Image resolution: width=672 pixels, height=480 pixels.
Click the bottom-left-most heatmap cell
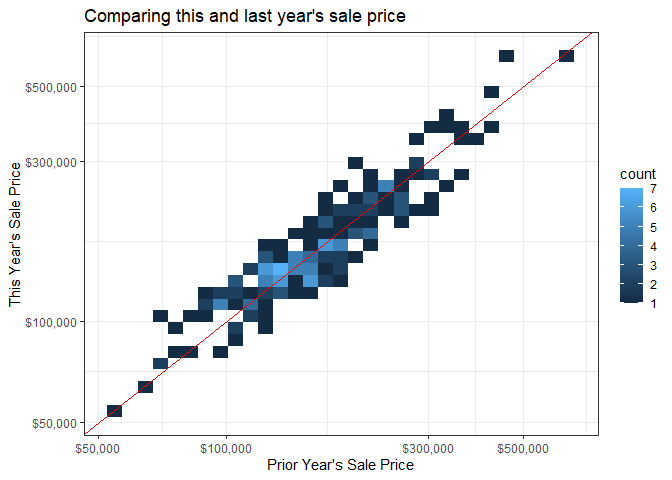coord(115,411)
